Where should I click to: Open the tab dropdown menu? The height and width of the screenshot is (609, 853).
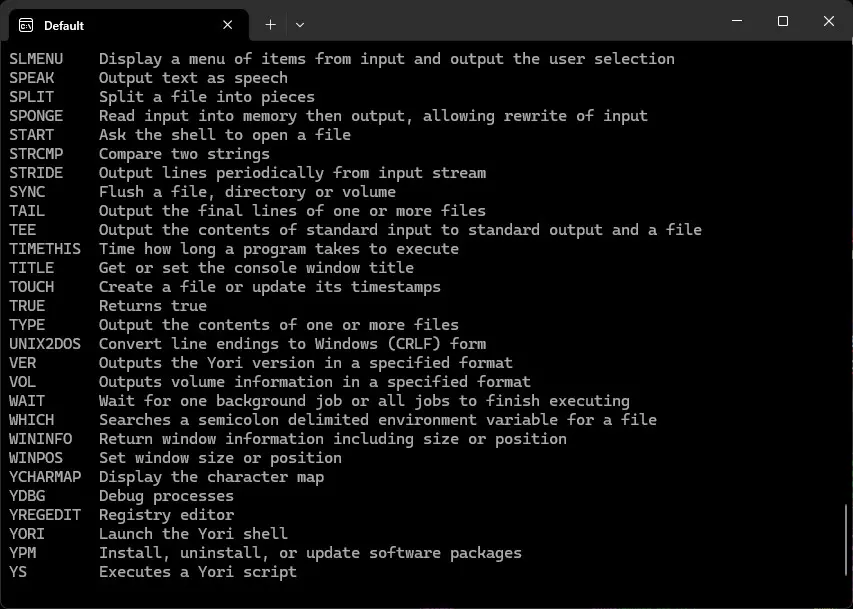[297, 24]
